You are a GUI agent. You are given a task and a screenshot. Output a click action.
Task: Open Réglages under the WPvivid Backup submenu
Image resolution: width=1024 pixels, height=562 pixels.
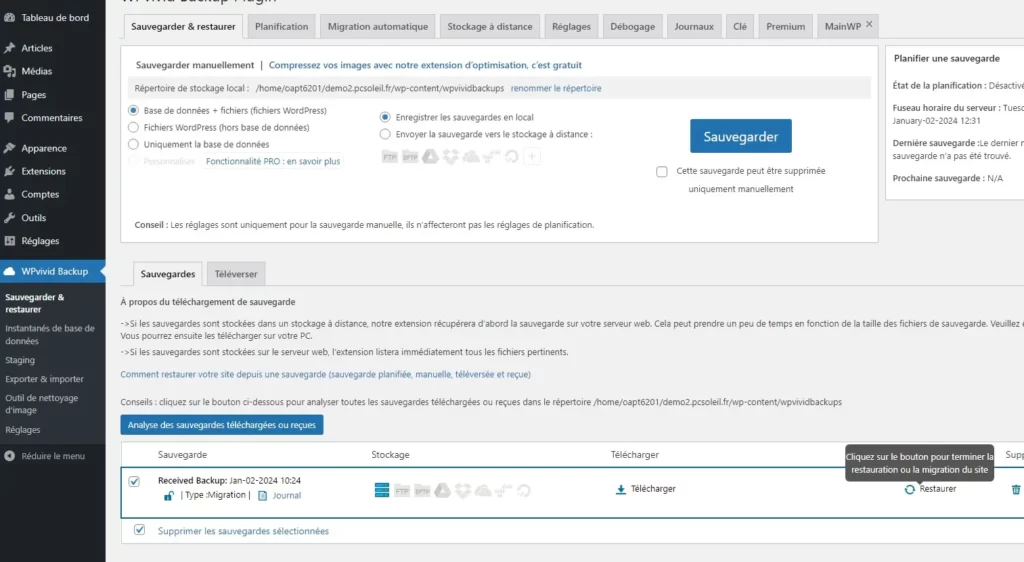[22, 430]
